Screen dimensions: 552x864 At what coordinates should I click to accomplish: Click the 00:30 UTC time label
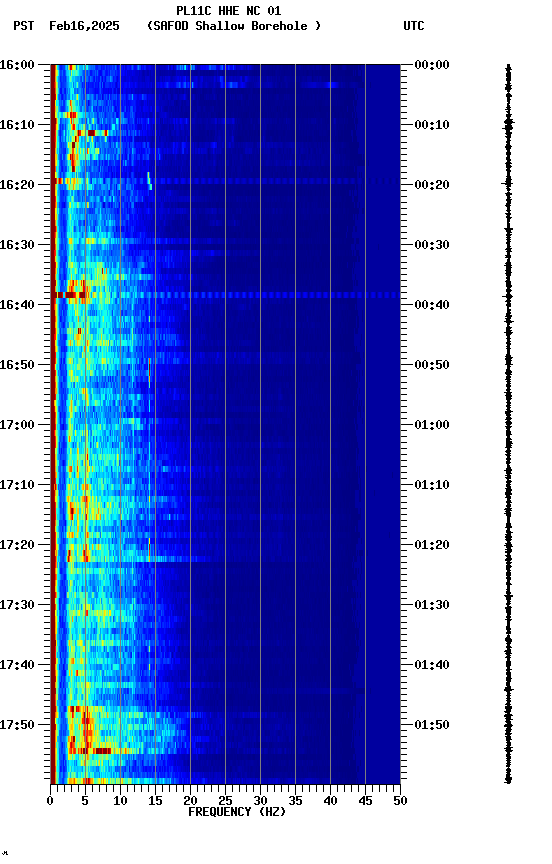tap(432, 245)
